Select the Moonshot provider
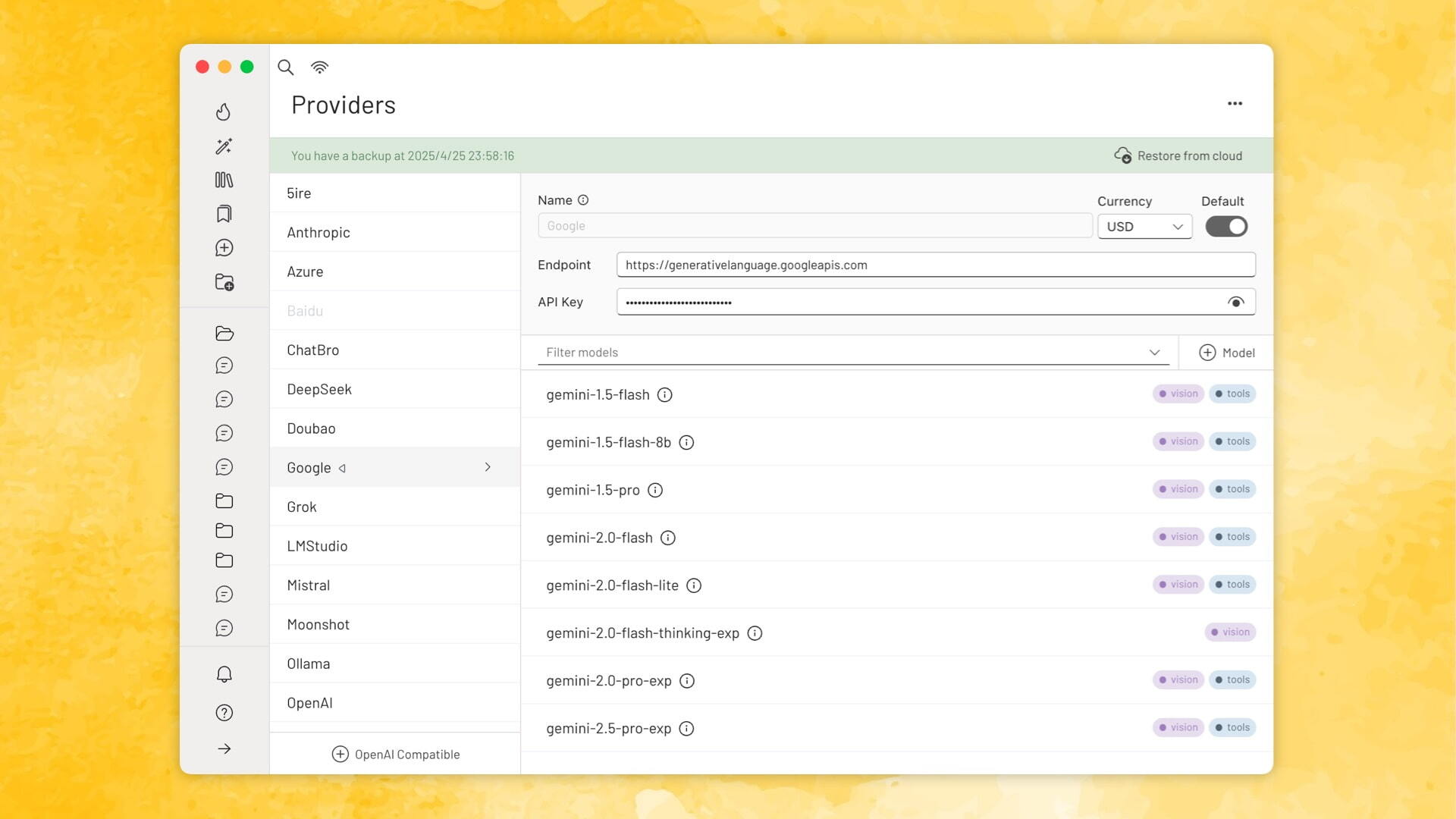 394,624
